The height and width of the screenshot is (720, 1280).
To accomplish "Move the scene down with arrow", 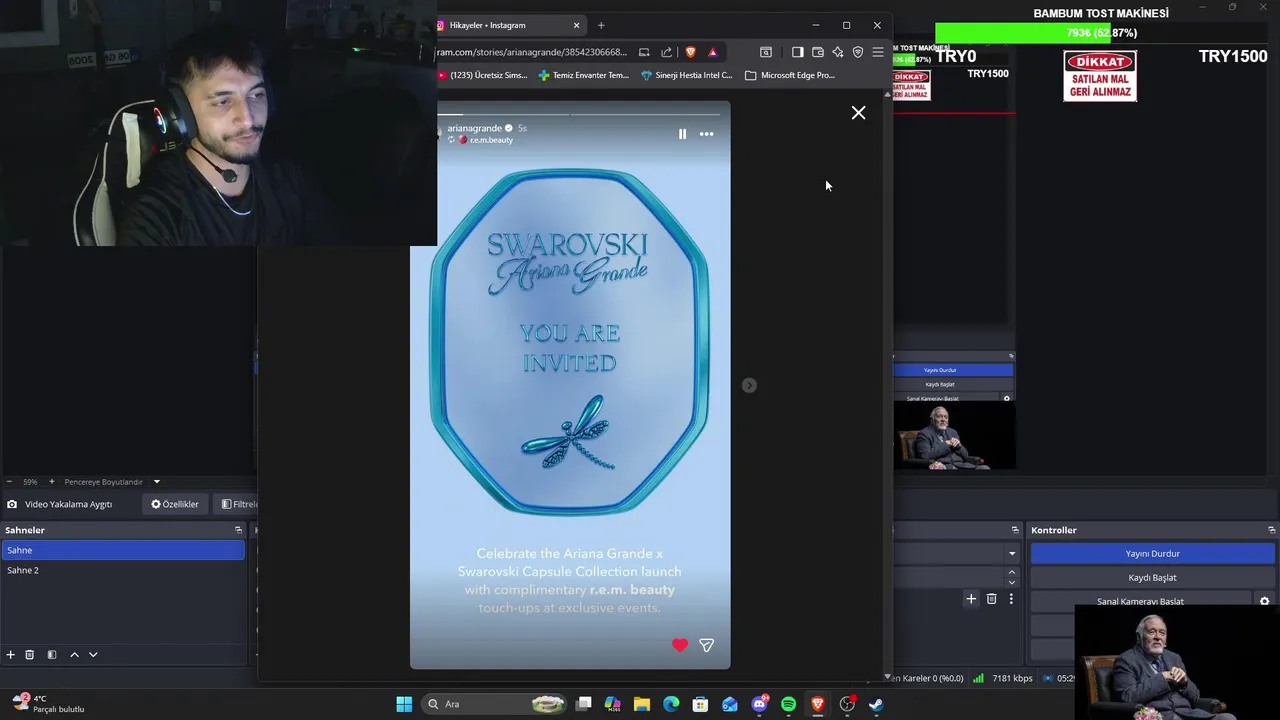I will tap(93, 654).
